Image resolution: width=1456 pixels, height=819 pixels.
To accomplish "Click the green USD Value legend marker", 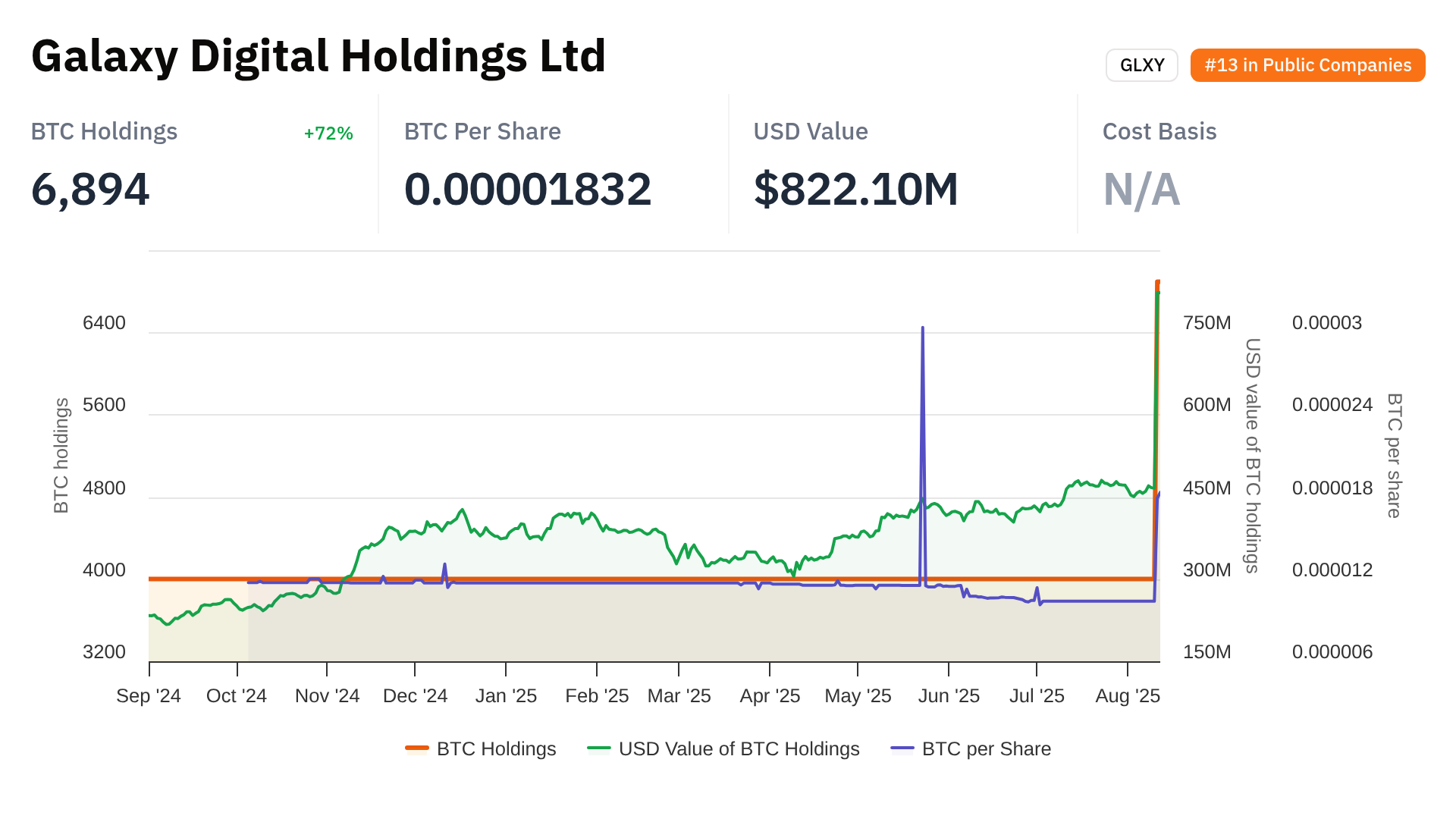I will pos(599,749).
